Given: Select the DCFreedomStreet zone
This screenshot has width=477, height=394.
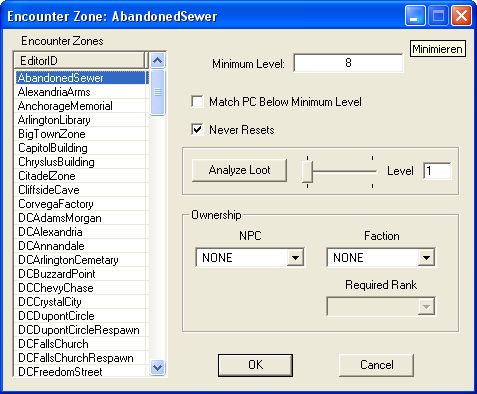Looking at the screenshot, I should (x=81, y=371).
